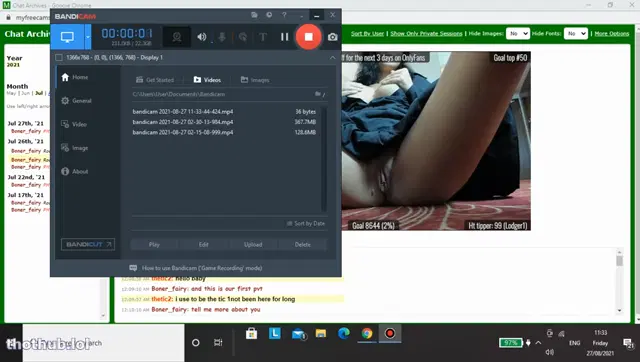
Task: Click the Play button in Bandicam
Action: point(154,244)
